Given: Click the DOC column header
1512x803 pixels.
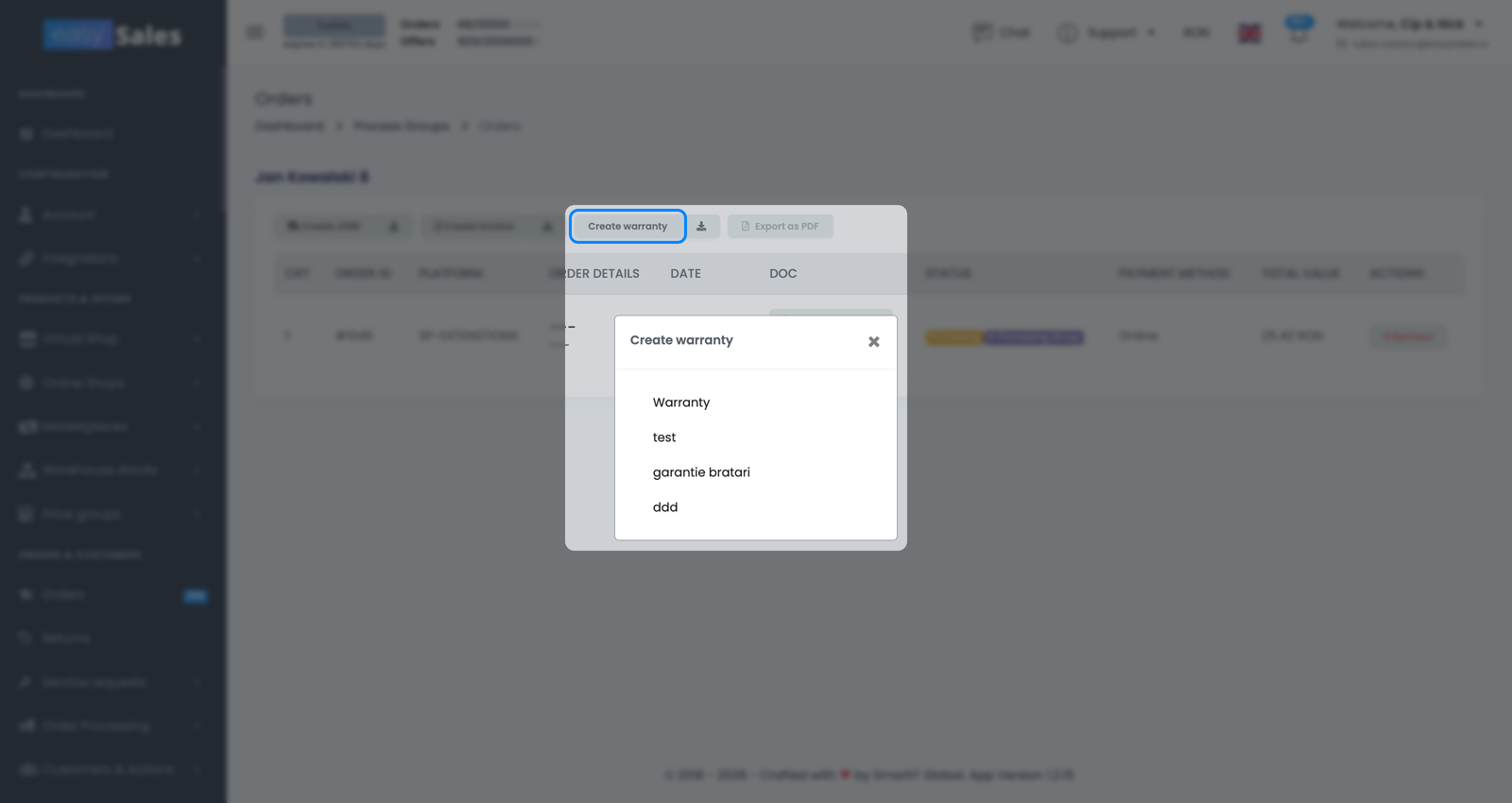Looking at the screenshot, I should 783,274.
